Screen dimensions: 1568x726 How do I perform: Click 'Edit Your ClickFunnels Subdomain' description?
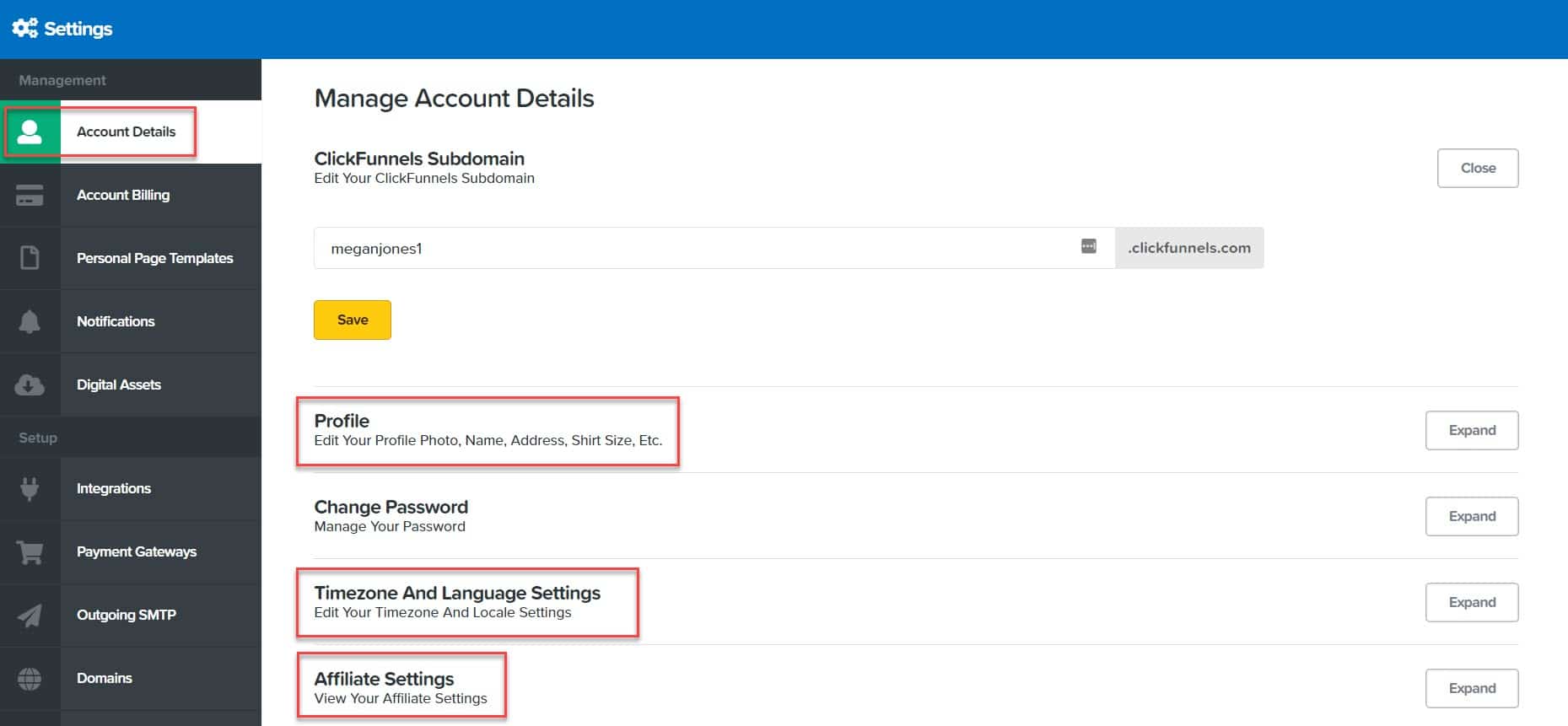(x=424, y=178)
